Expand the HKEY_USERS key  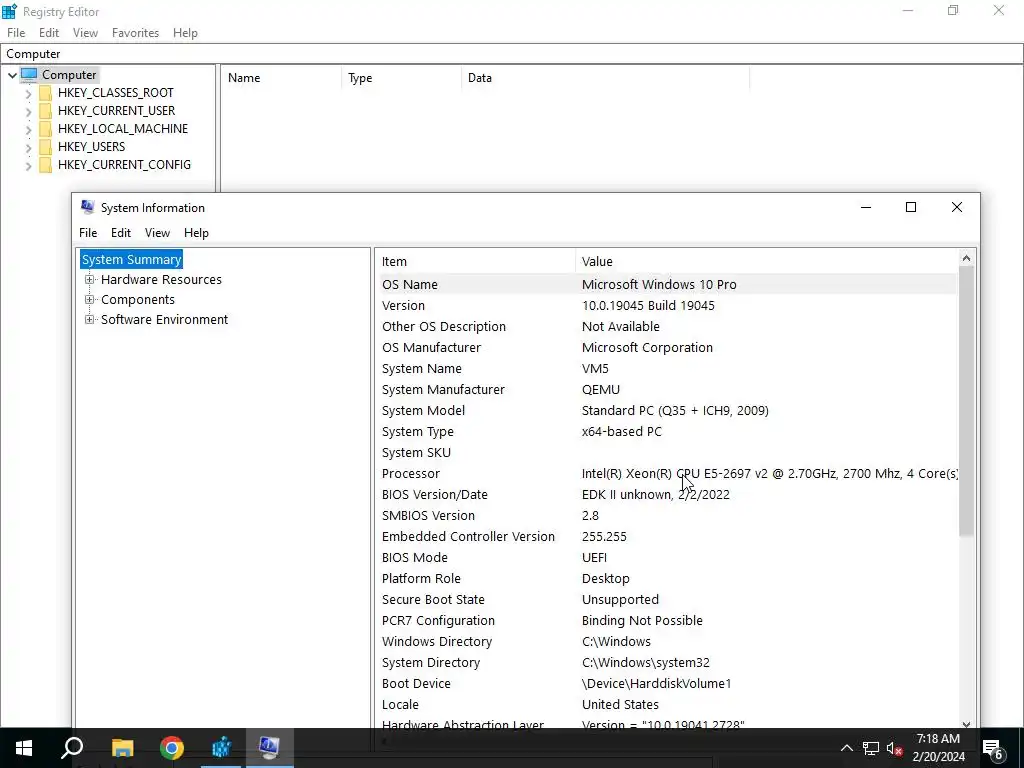(x=28, y=148)
